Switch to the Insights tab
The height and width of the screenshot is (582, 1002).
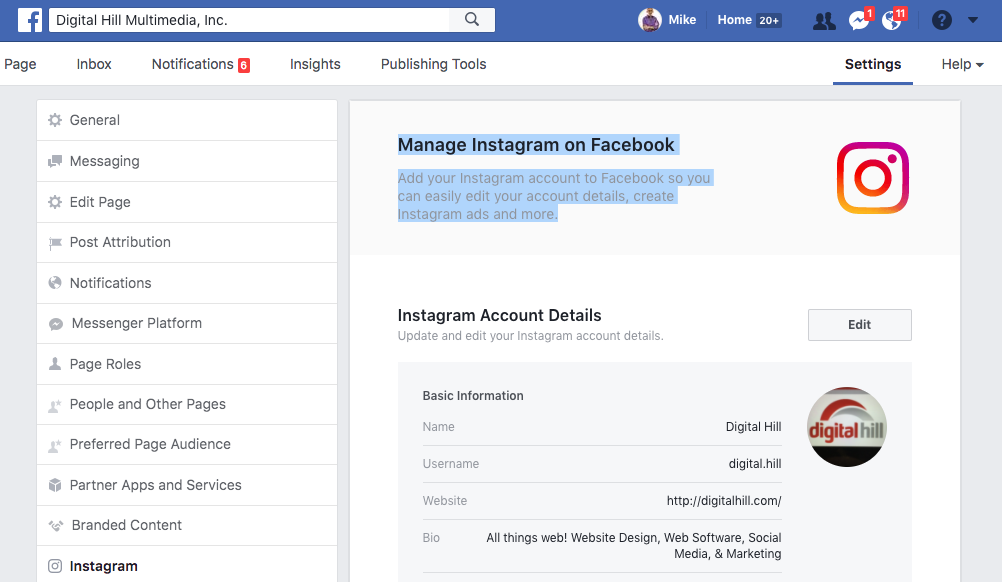[x=315, y=64]
